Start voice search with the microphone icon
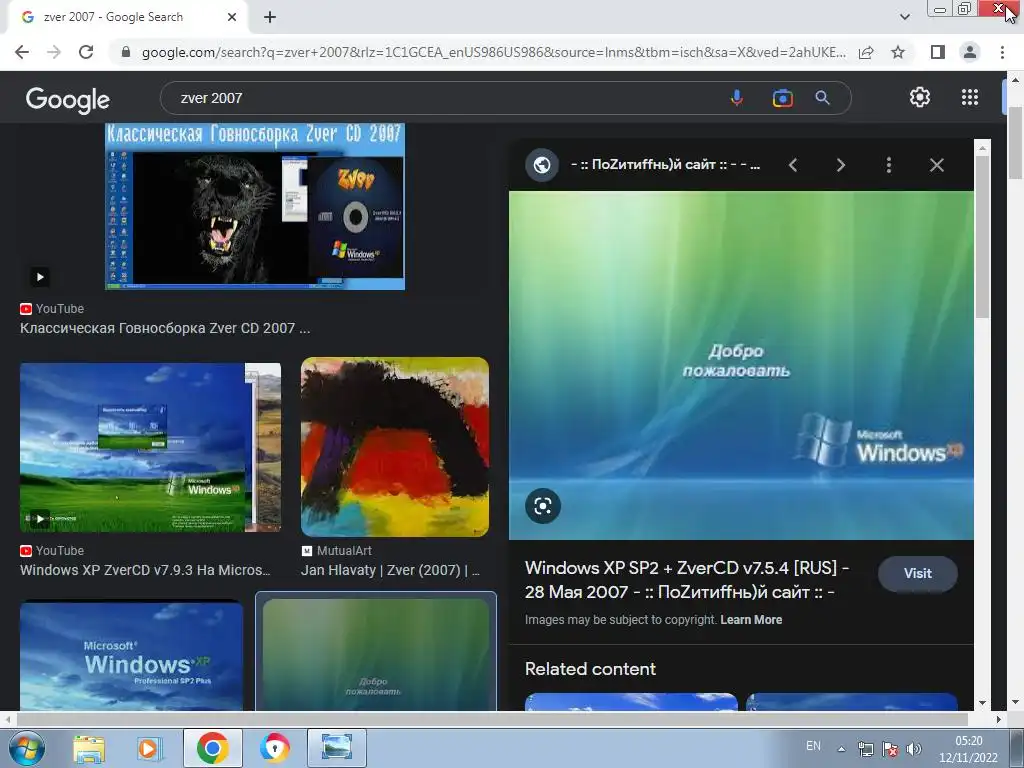Viewport: 1024px width, 768px height. (x=737, y=98)
